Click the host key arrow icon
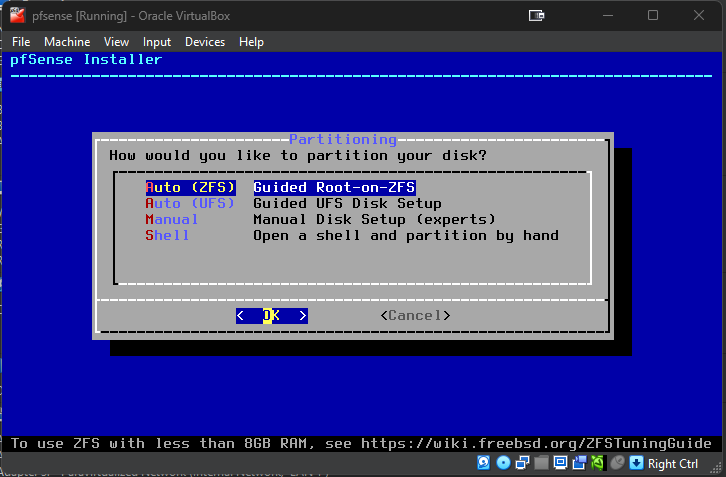Image resolution: width=726 pixels, height=477 pixels. [x=636, y=463]
